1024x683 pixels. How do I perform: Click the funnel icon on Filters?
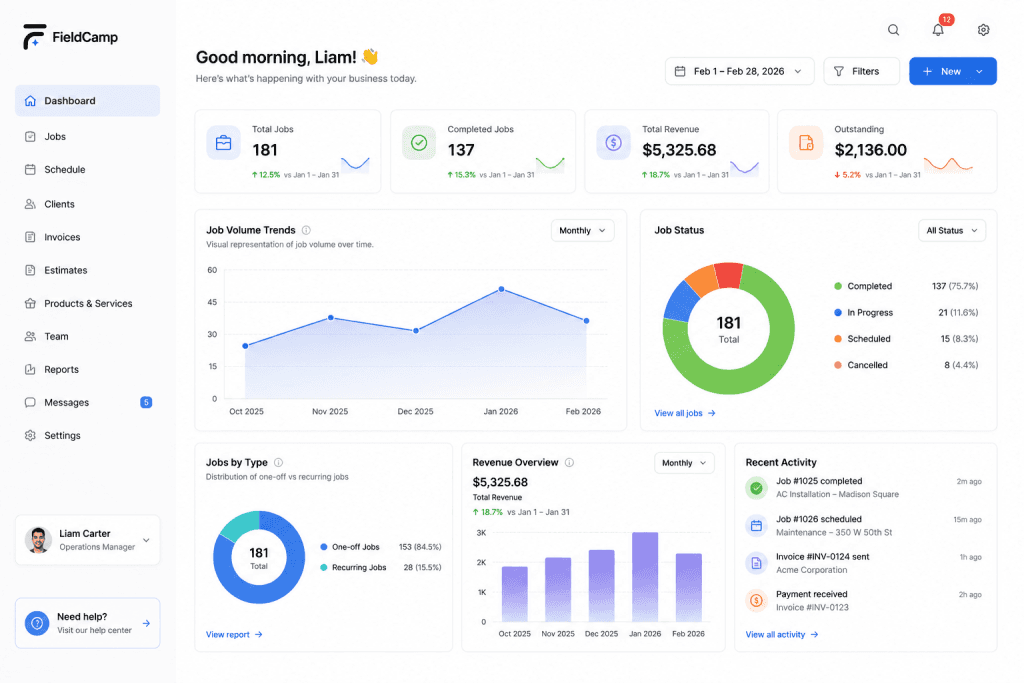coord(839,71)
